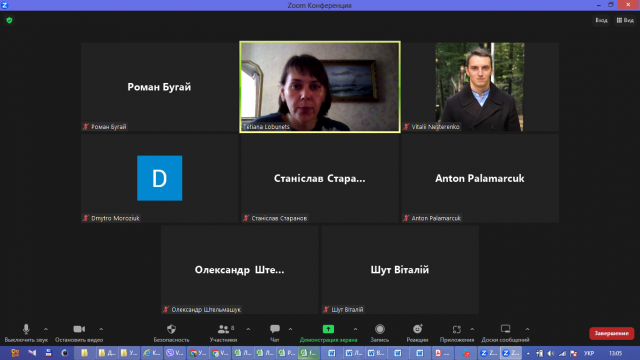
Task: Click the sign-in button top-right
Action: point(601,20)
